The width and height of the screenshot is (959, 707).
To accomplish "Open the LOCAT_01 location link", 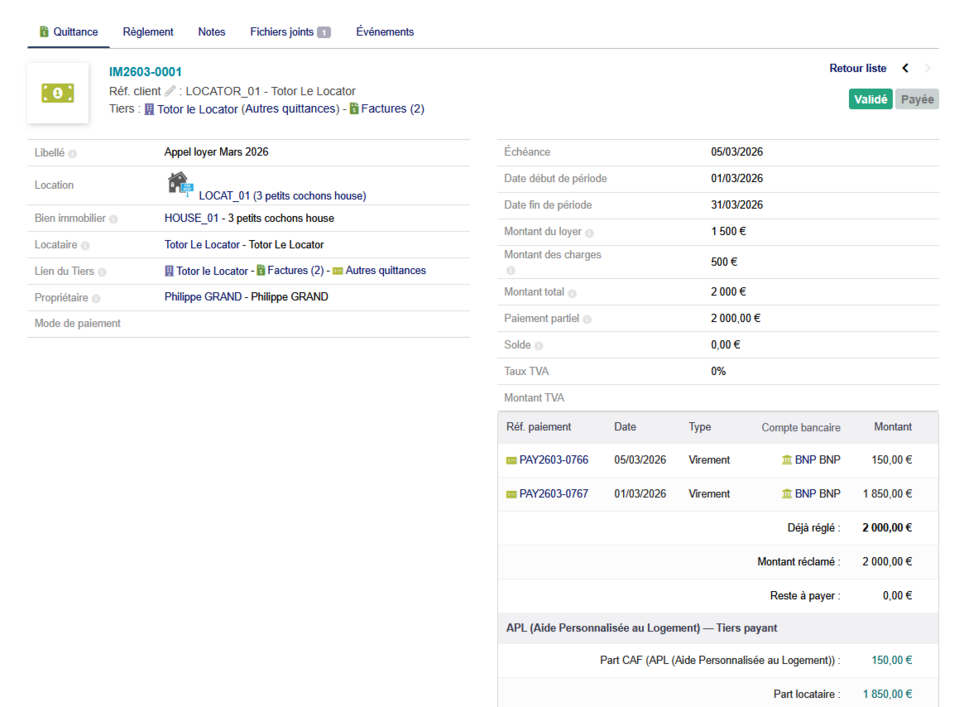I will pyautogui.click(x=282, y=196).
